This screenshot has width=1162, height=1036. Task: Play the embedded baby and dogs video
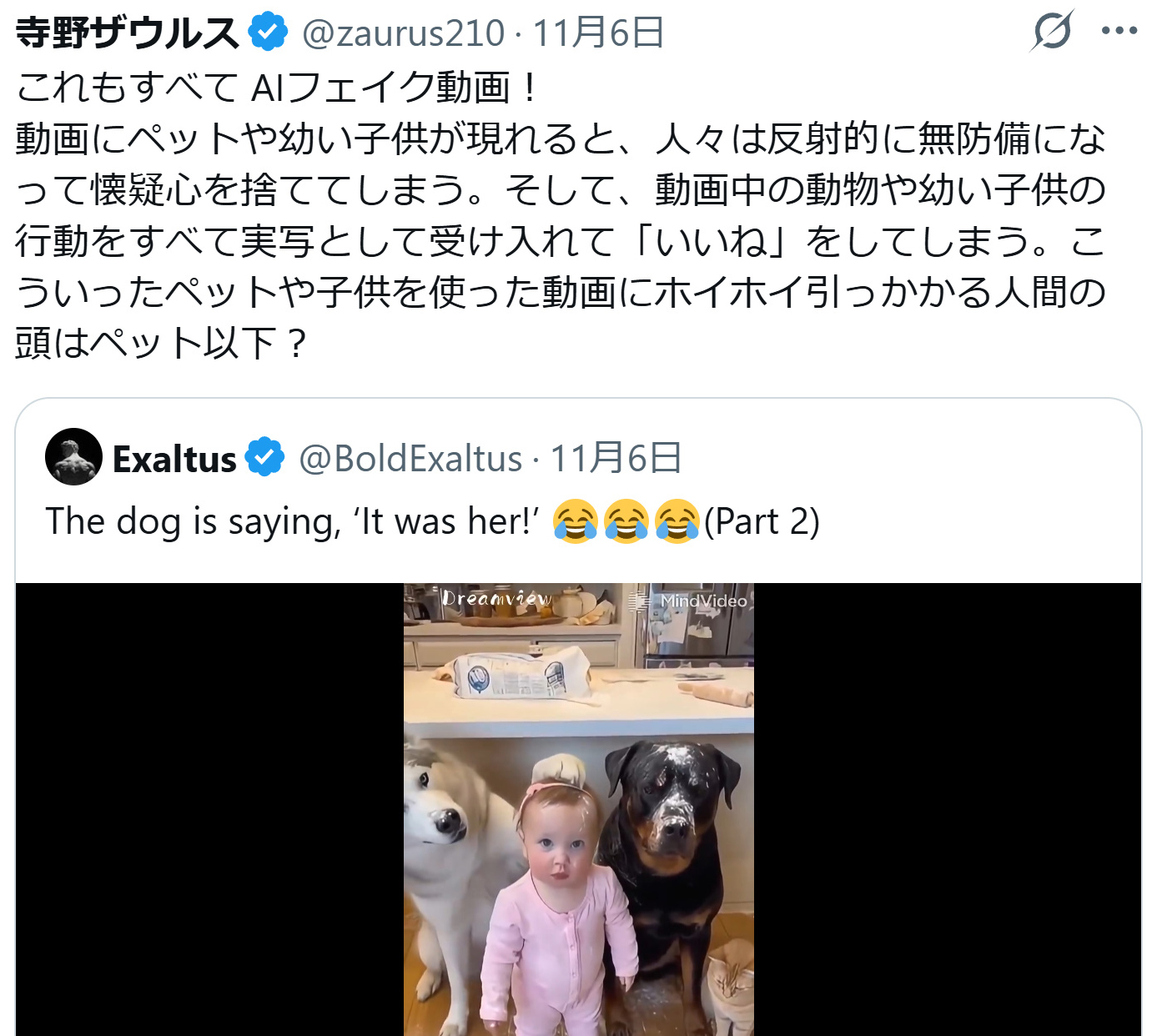click(578, 809)
